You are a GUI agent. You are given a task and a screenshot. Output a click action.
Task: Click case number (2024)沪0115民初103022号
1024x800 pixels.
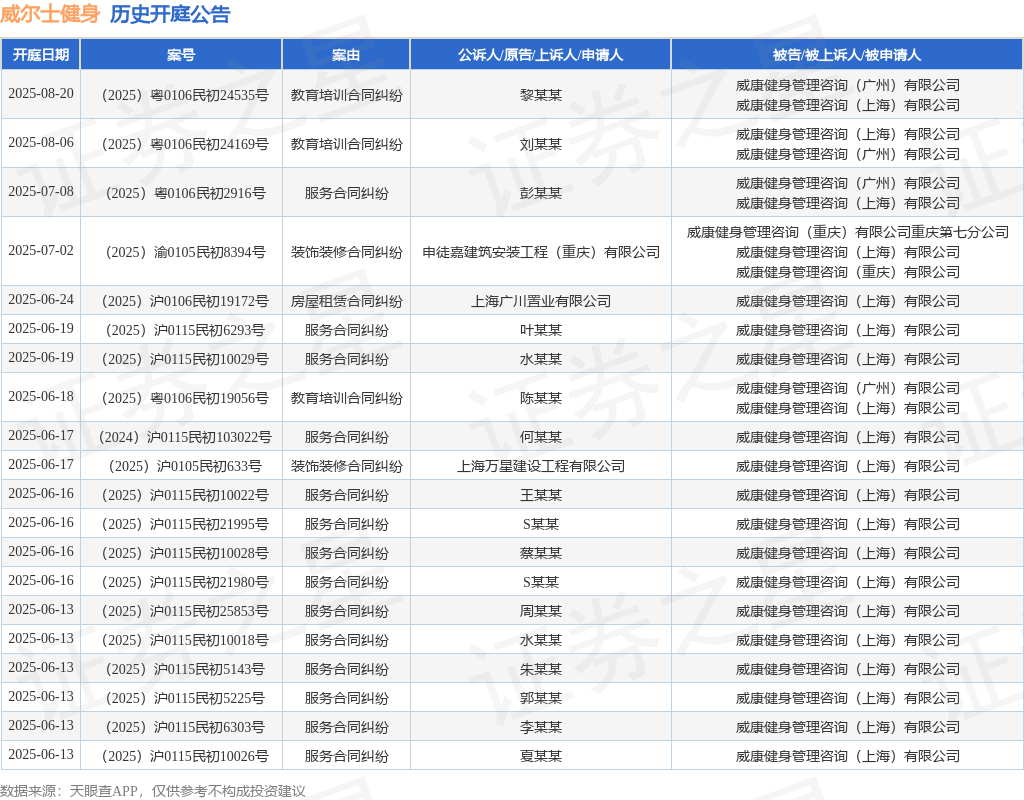click(185, 438)
